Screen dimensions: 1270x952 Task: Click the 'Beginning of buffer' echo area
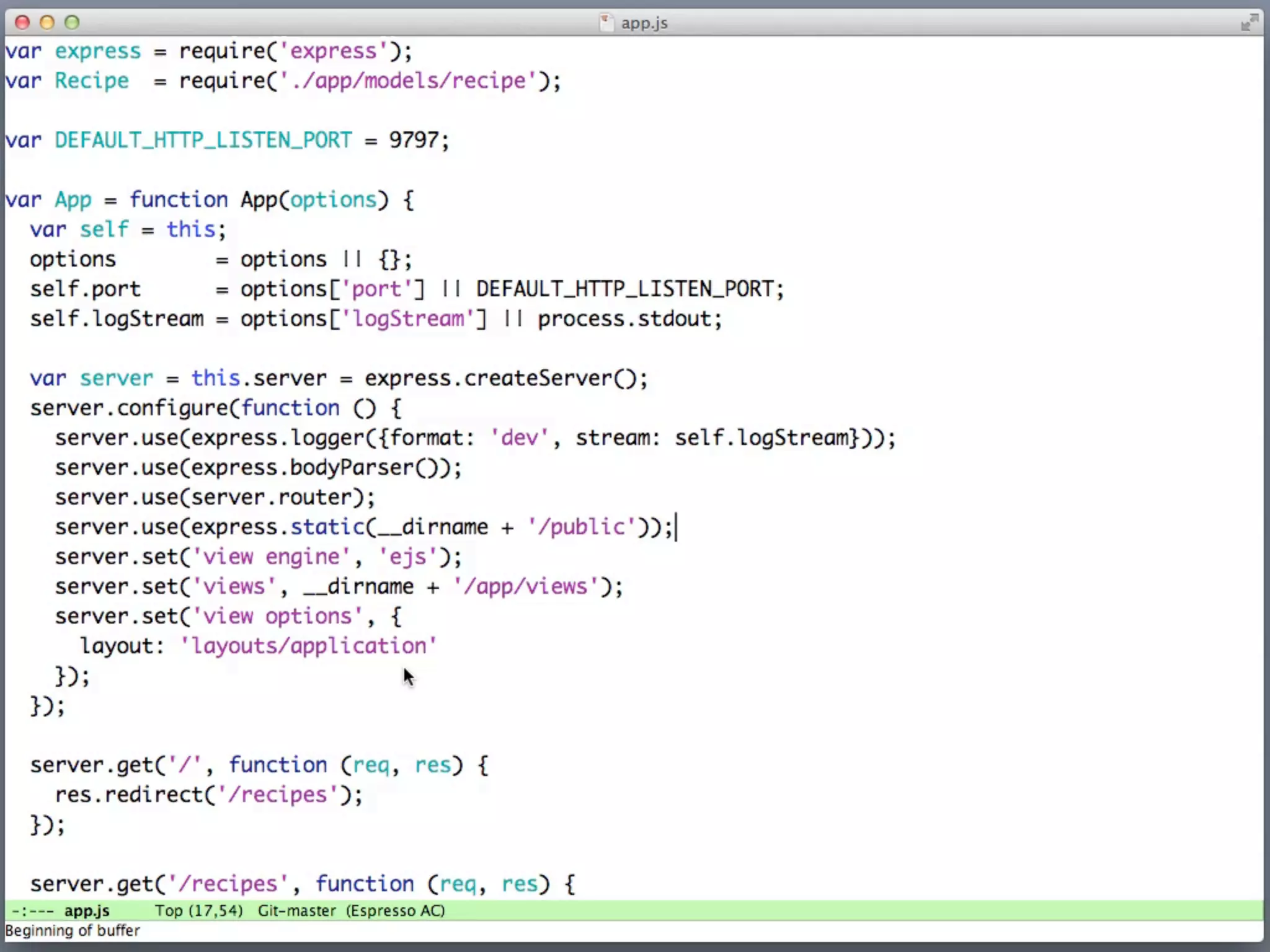(73, 930)
